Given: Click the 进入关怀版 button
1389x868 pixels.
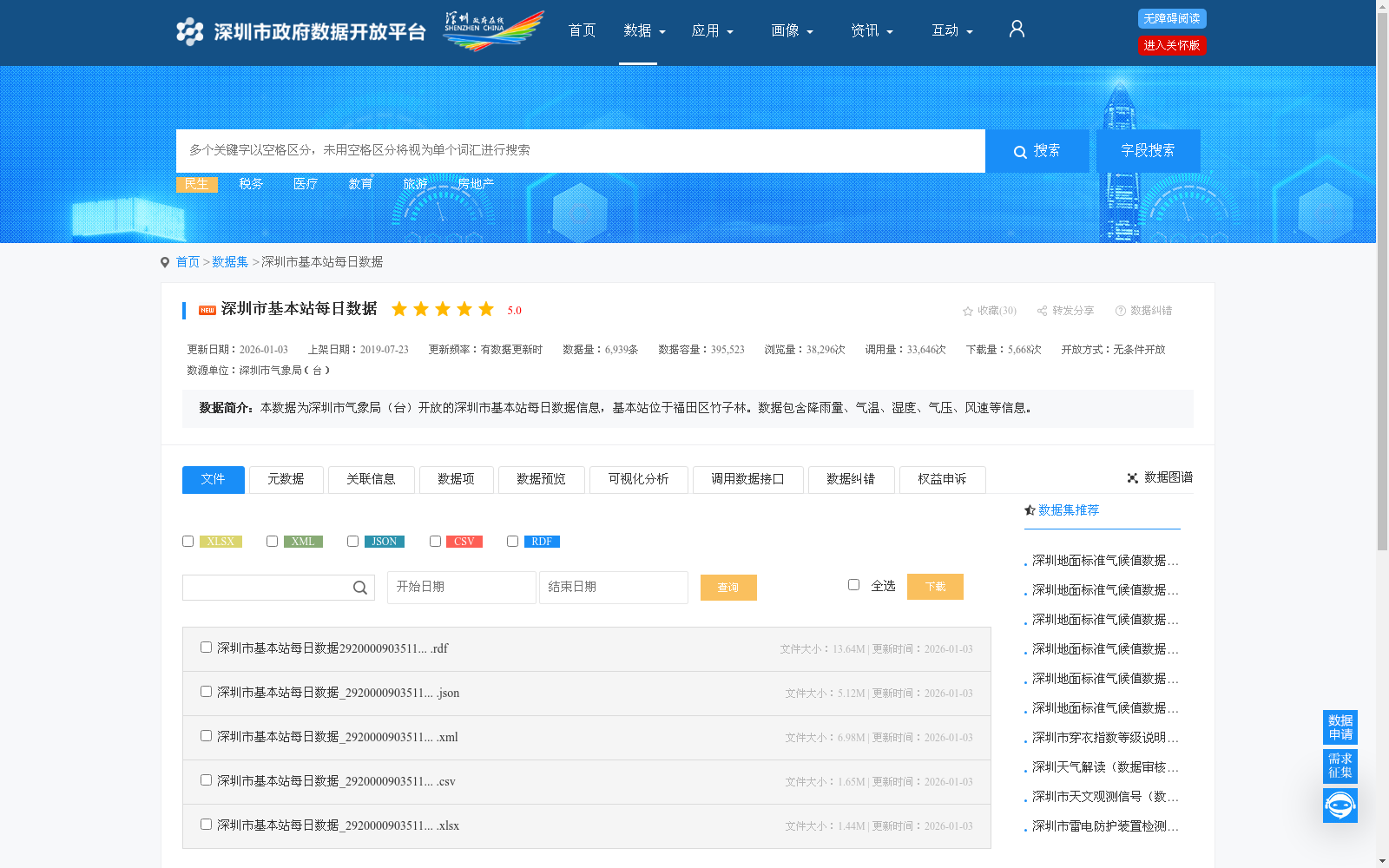Looking at the screenshot, I should (x=1172, y=45).
